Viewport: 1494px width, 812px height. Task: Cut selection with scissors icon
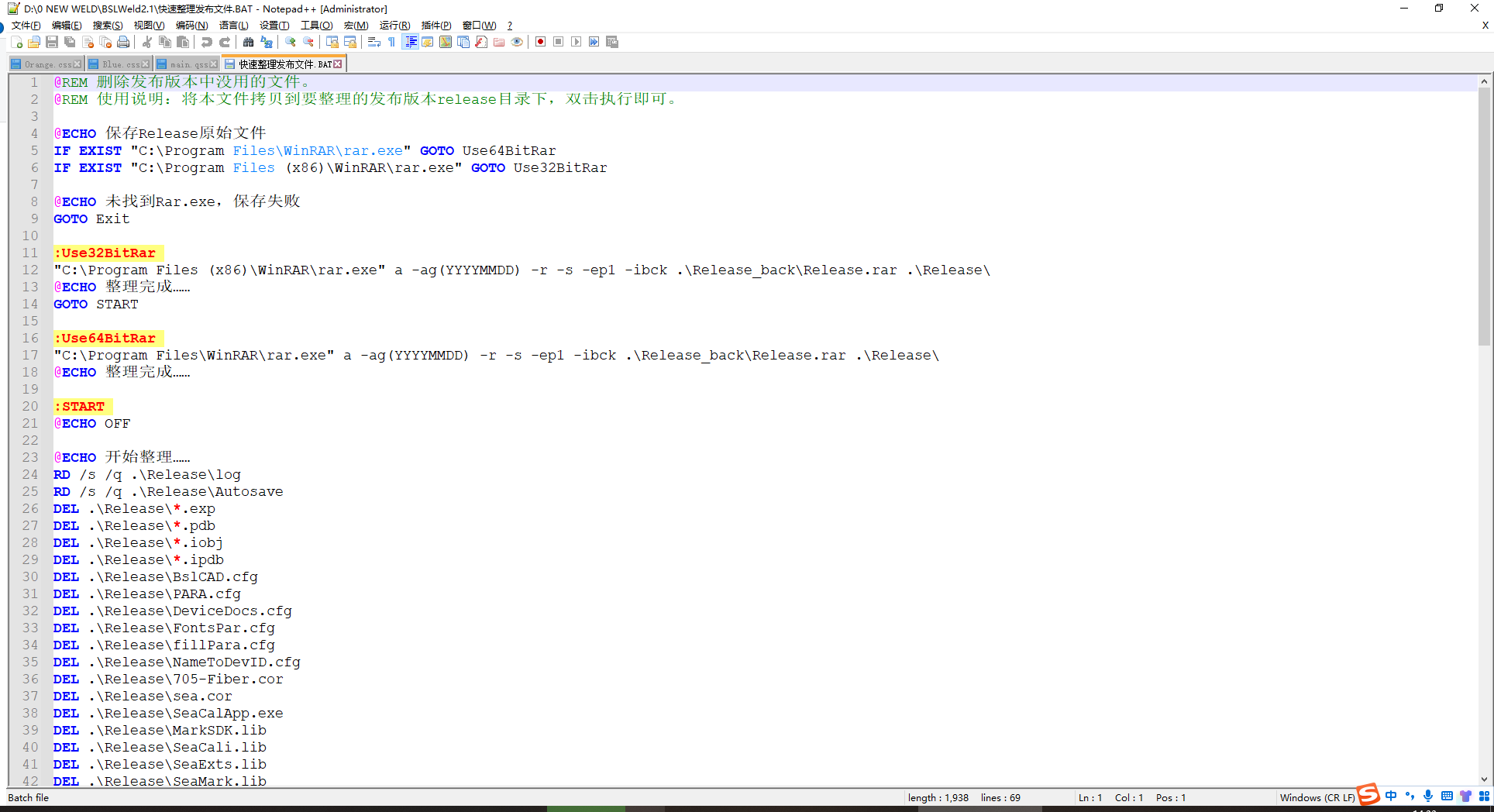click(146, 42)
